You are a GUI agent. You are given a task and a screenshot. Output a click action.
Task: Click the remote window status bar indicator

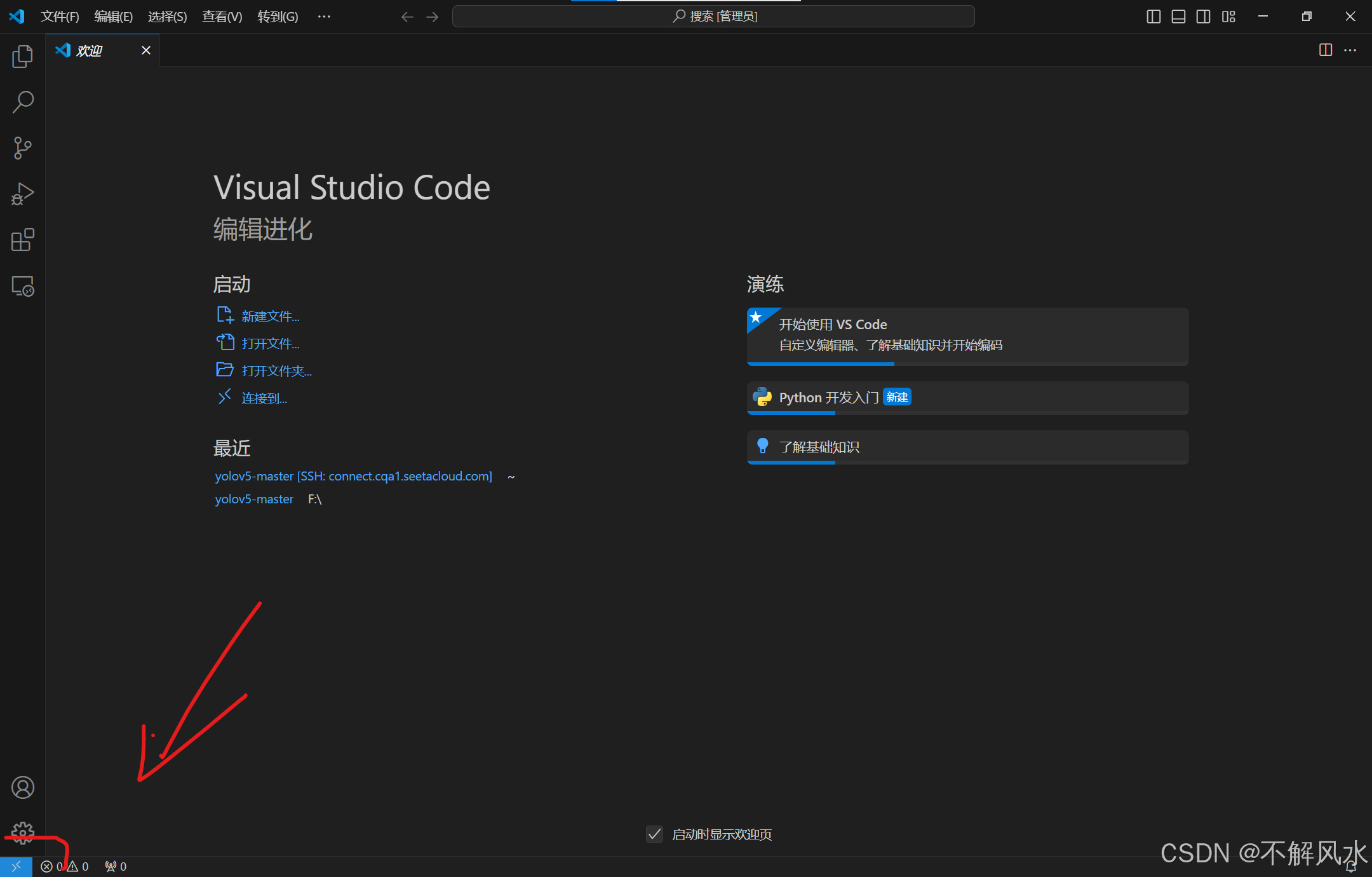click(16, 866)
